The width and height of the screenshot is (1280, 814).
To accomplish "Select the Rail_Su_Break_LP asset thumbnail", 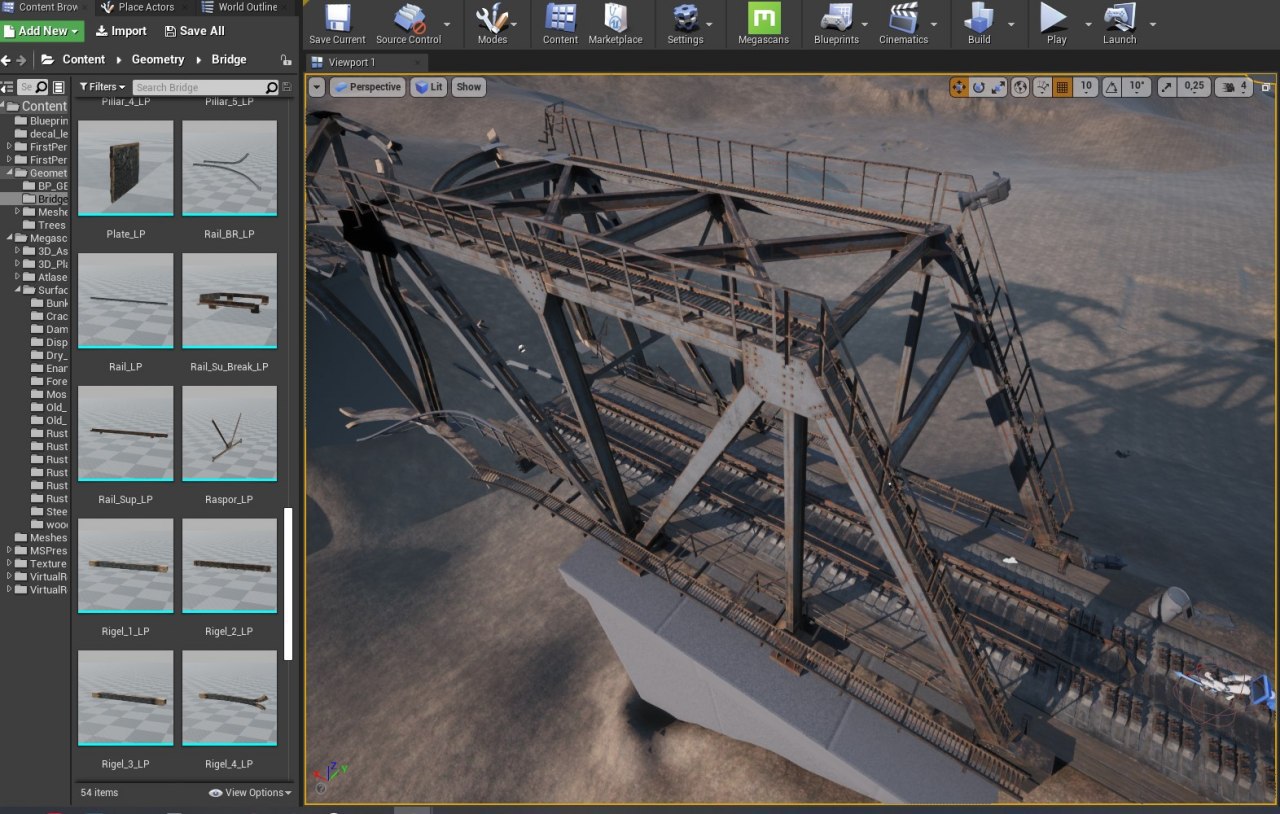I will (229, 300).
